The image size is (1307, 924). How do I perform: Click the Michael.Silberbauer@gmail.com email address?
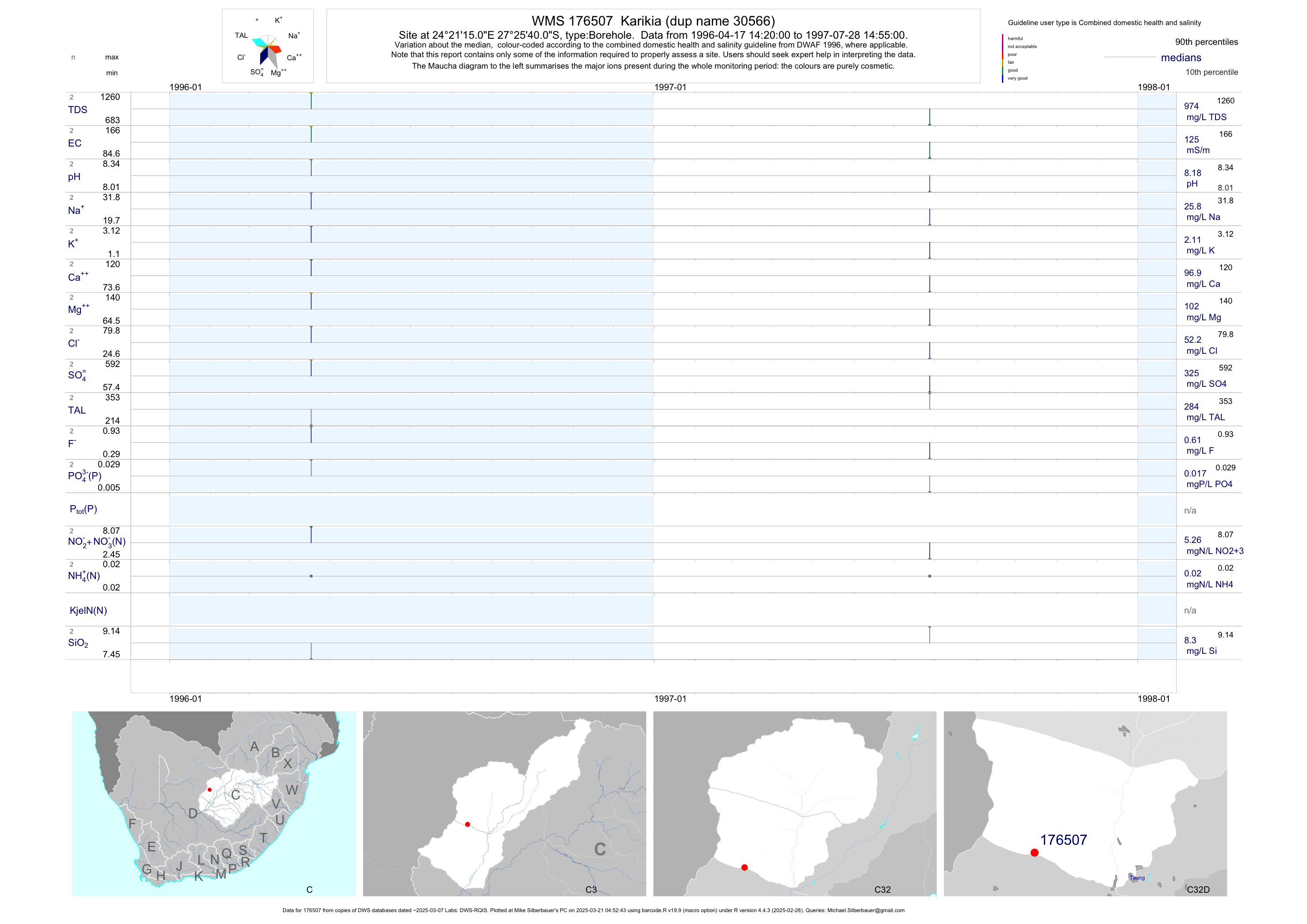coord(865,910)
